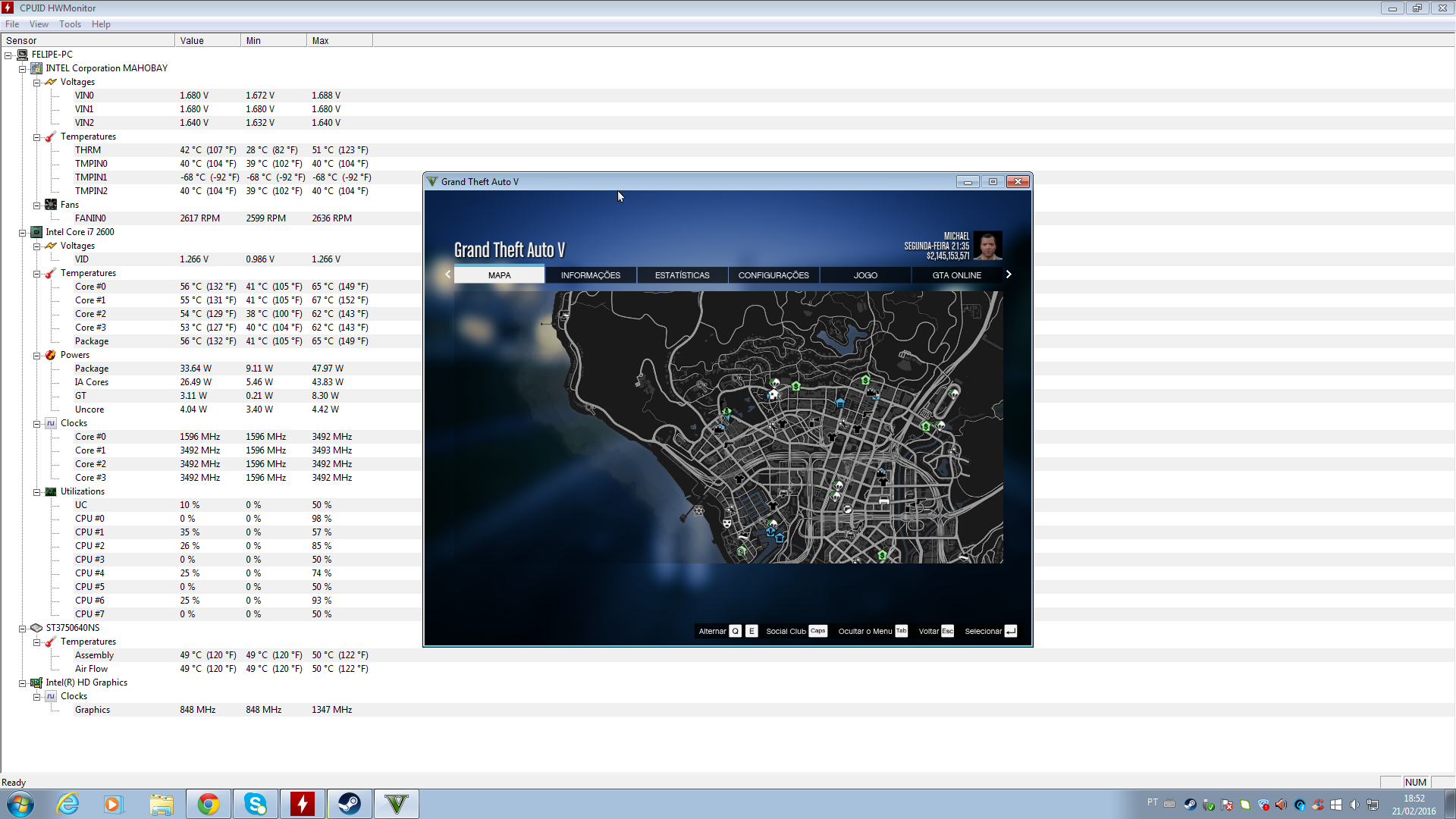Viewport: 1456px width, 819px height.
Task: Click the white Windows logo tray icon
Action: click(x=1336, y=805)
